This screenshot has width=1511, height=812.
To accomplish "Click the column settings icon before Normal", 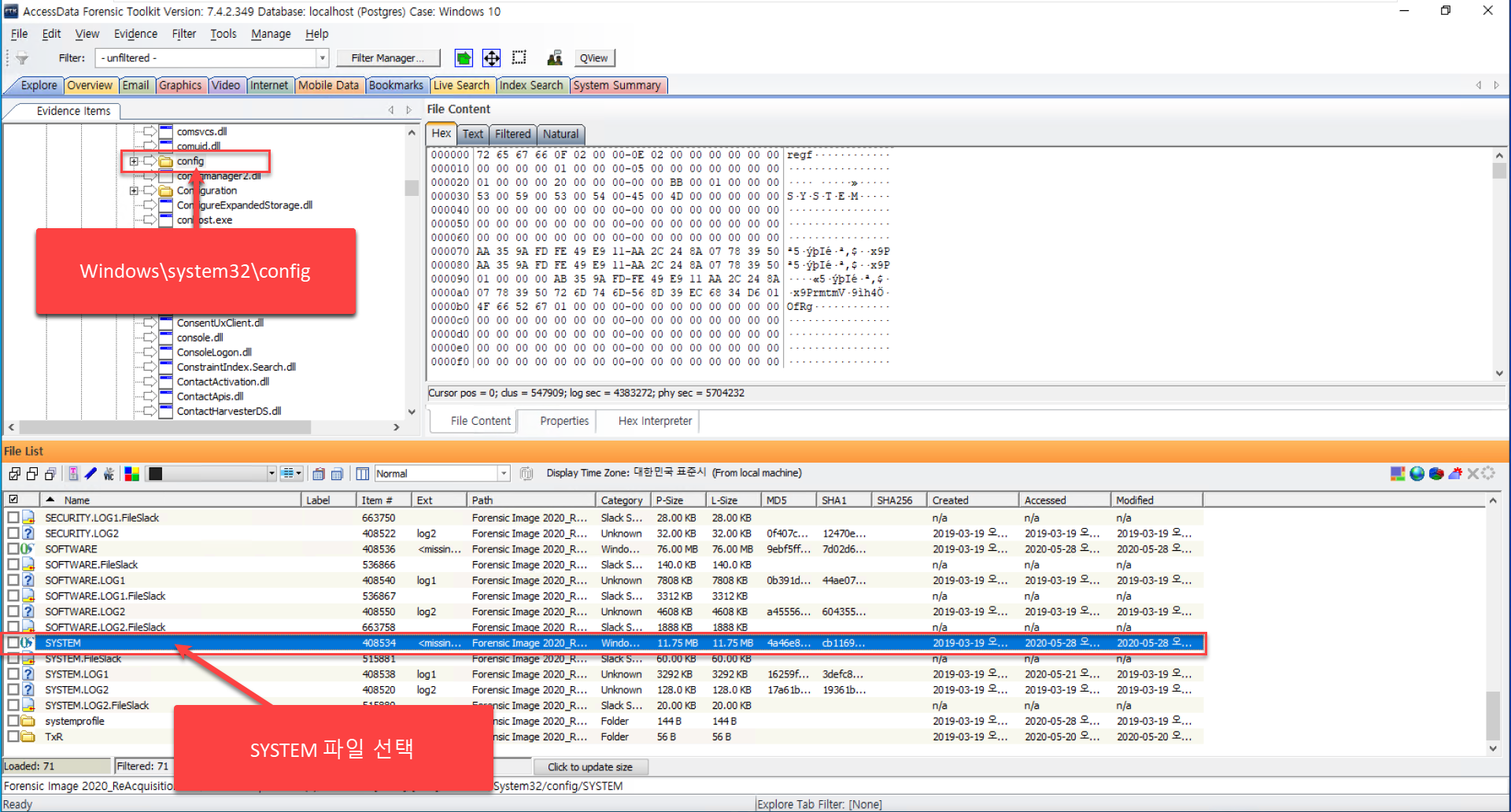I will [x=363, y=473].
